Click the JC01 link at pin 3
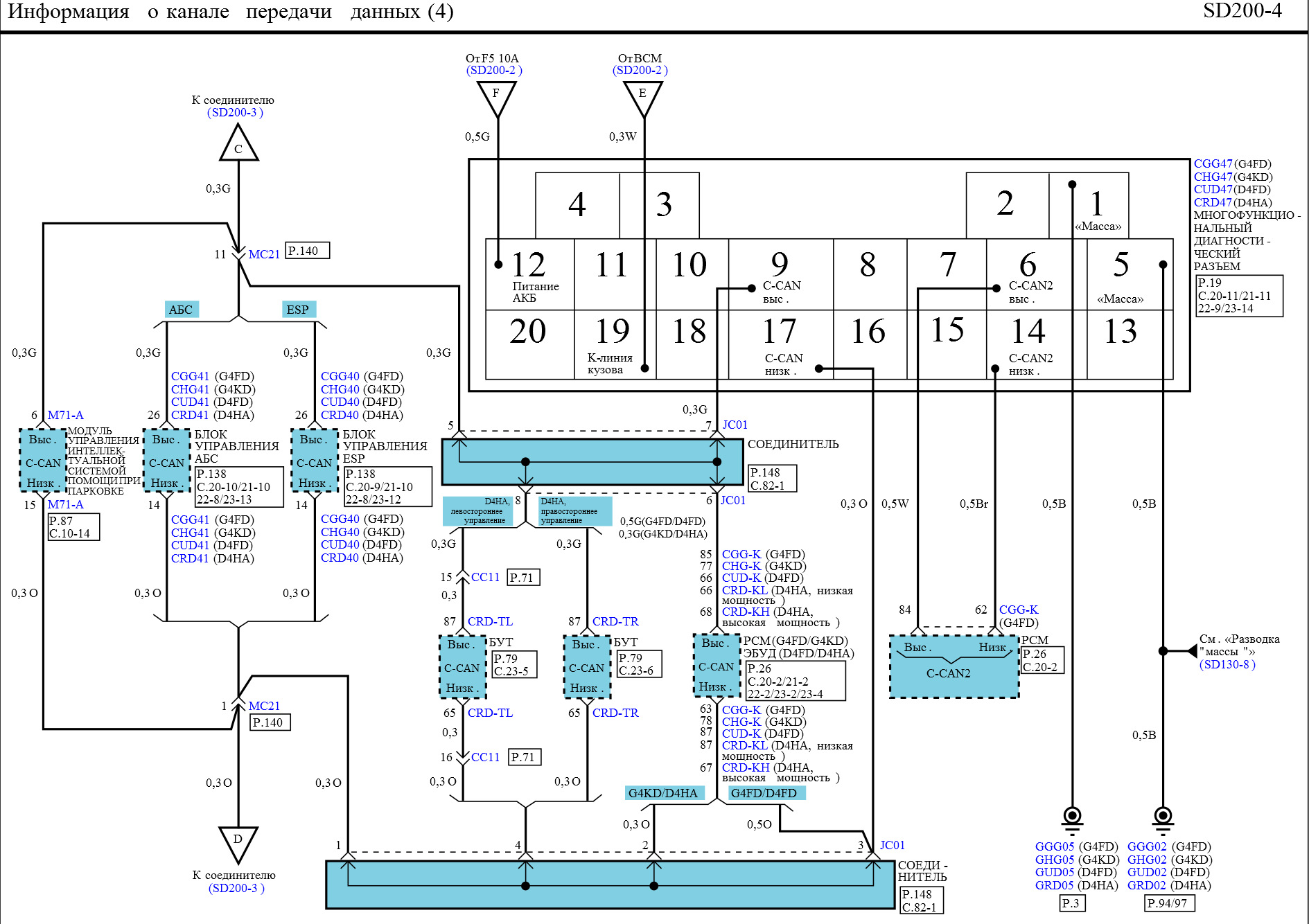The image size is (1309, 924). coord(893,845)
